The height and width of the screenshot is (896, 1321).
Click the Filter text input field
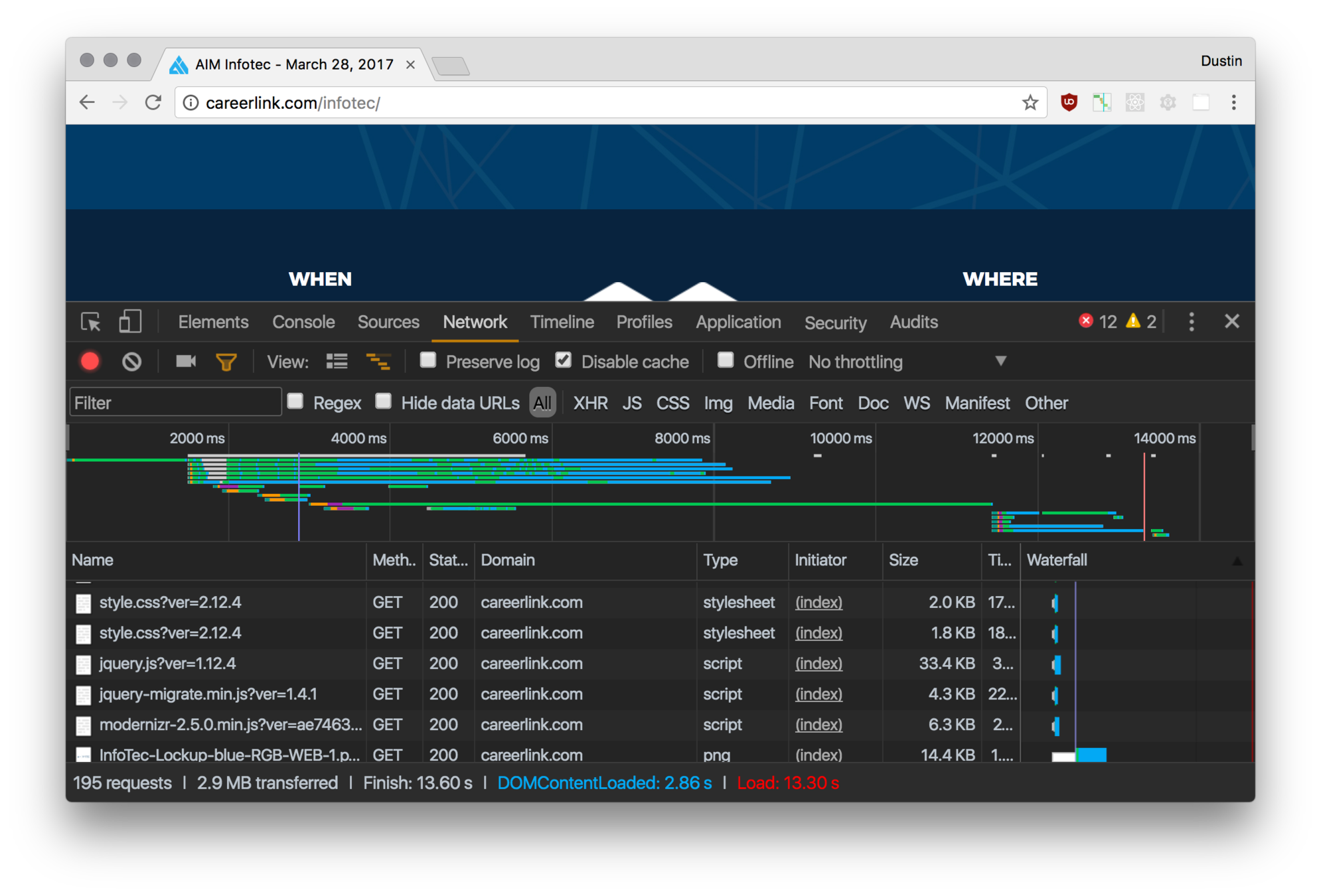pyautogui.click(x=175, y=403)
